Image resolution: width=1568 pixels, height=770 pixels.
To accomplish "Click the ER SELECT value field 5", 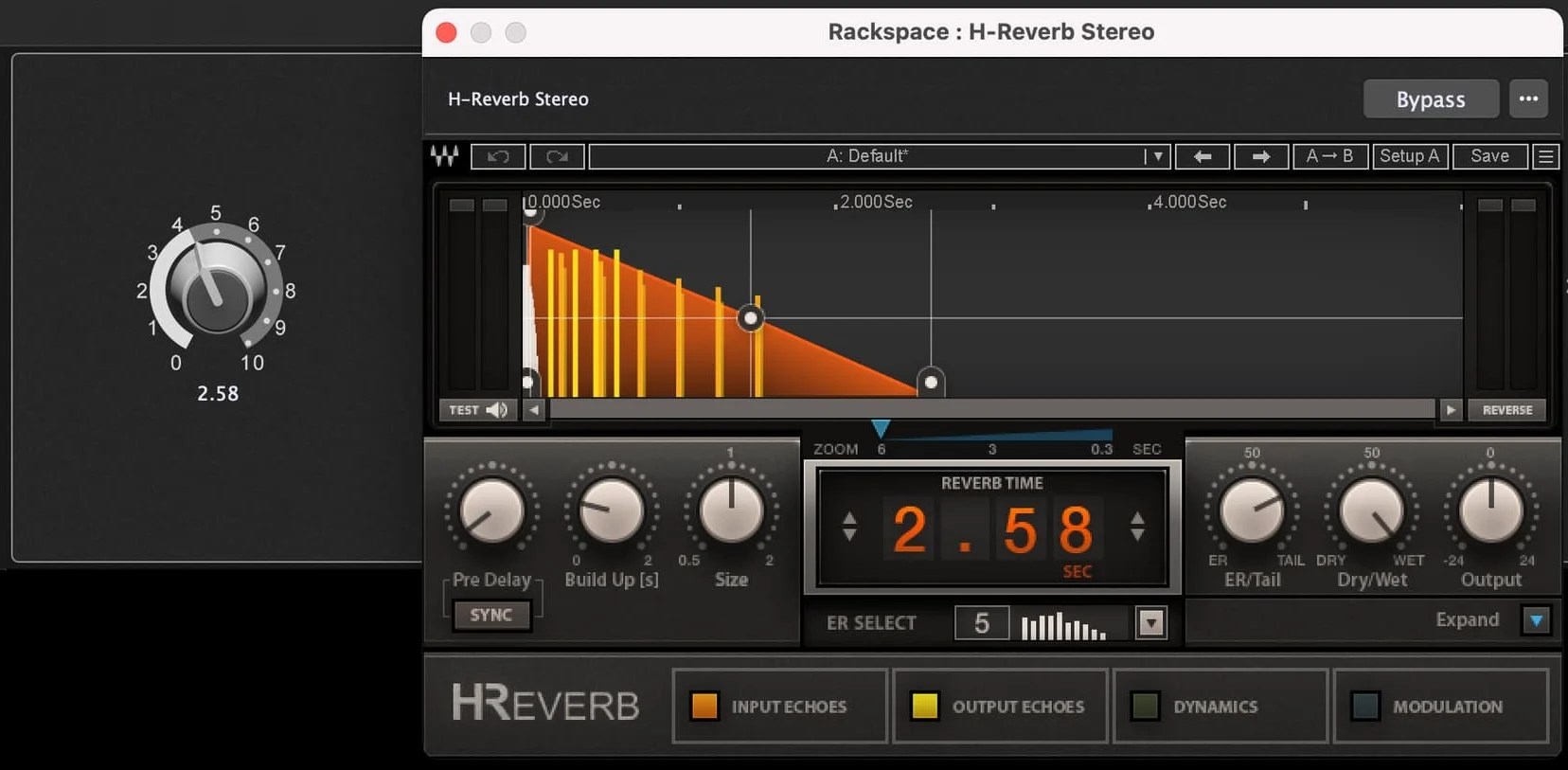I will [x=982, y=623].
